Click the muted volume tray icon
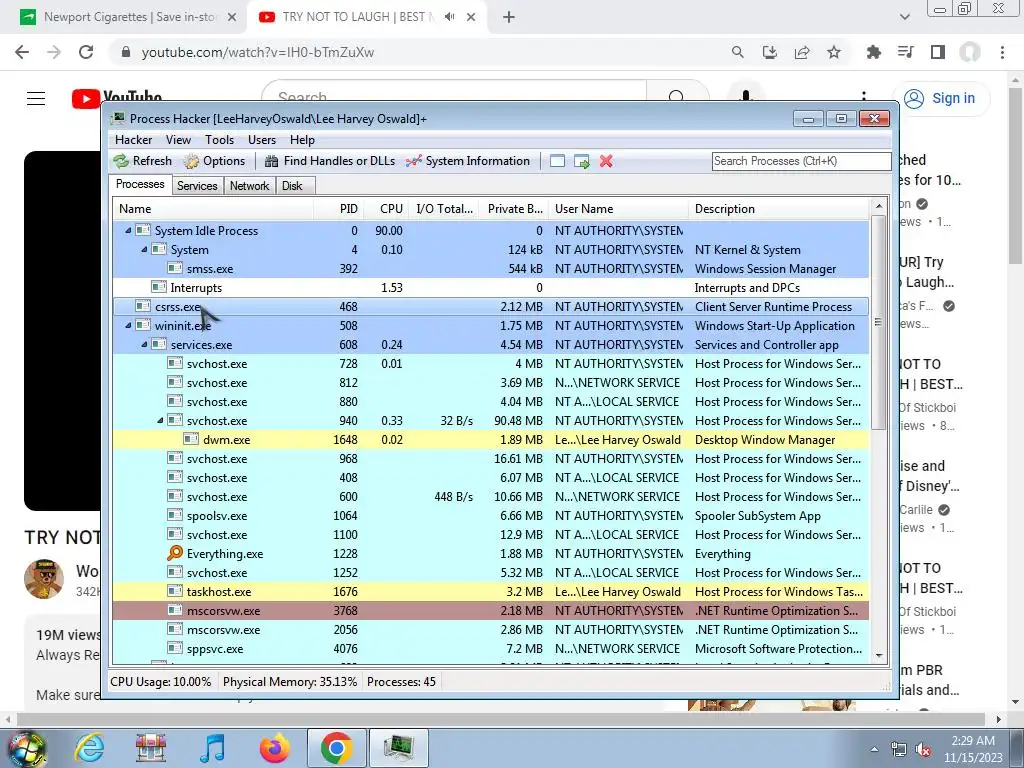 point(923,749)
